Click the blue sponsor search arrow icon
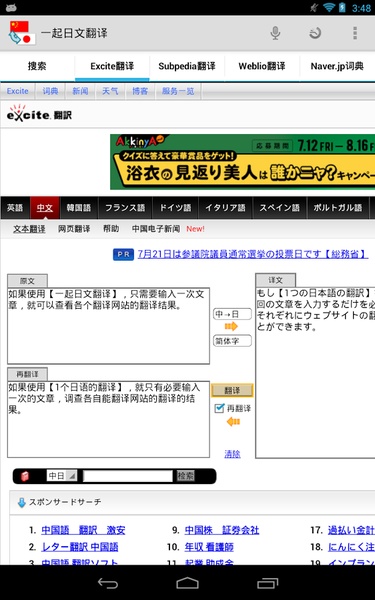Viewport: 375px width, 600px height. coord(22,502)
